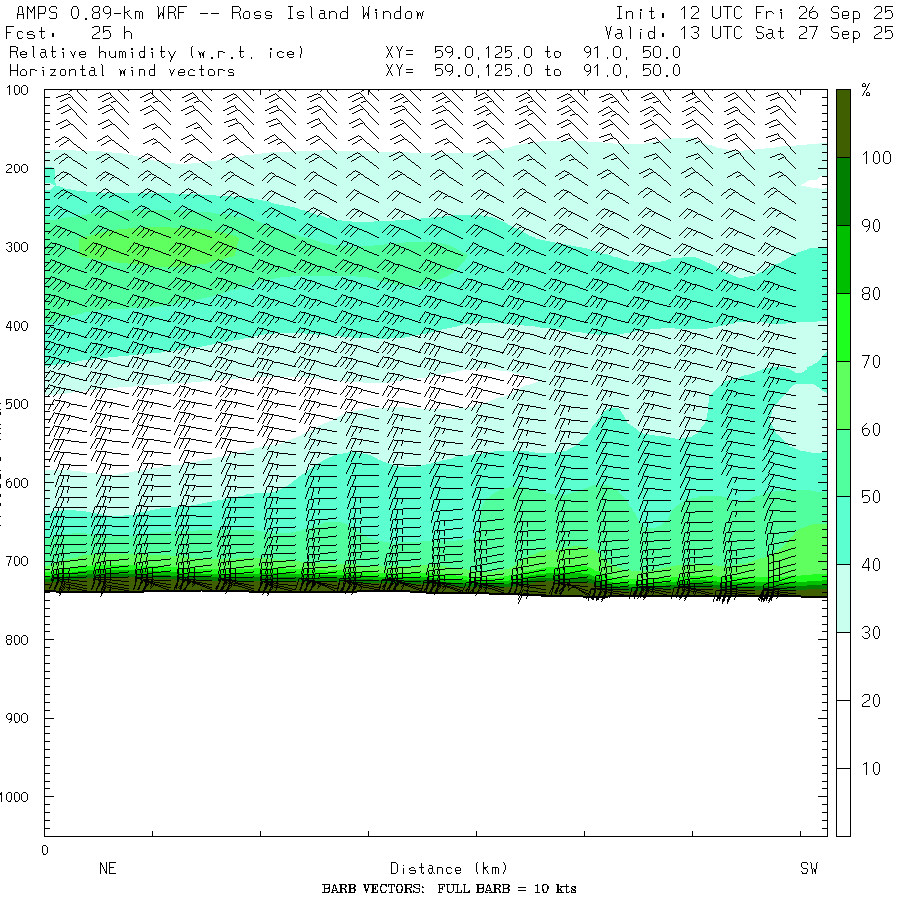Click the 50 colorbar label
Screen dimensions: 900x900
coord(871,497)
